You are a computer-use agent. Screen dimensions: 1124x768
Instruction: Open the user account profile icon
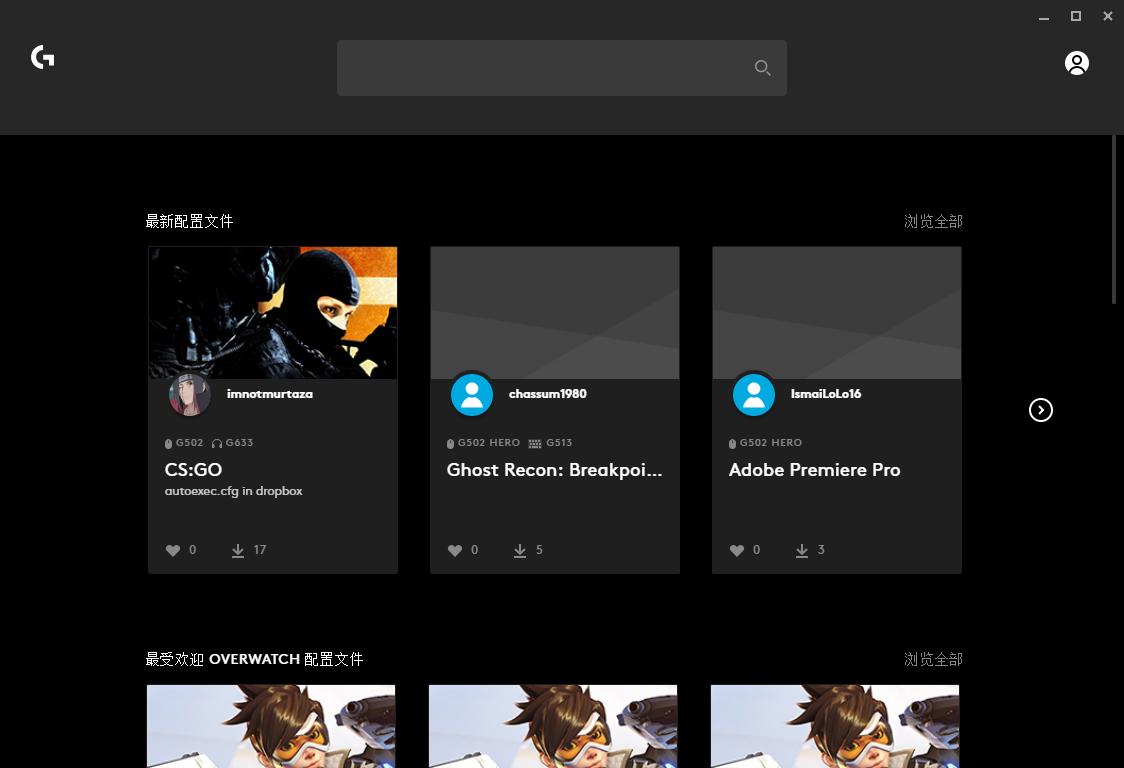[x=1076, y=64]
